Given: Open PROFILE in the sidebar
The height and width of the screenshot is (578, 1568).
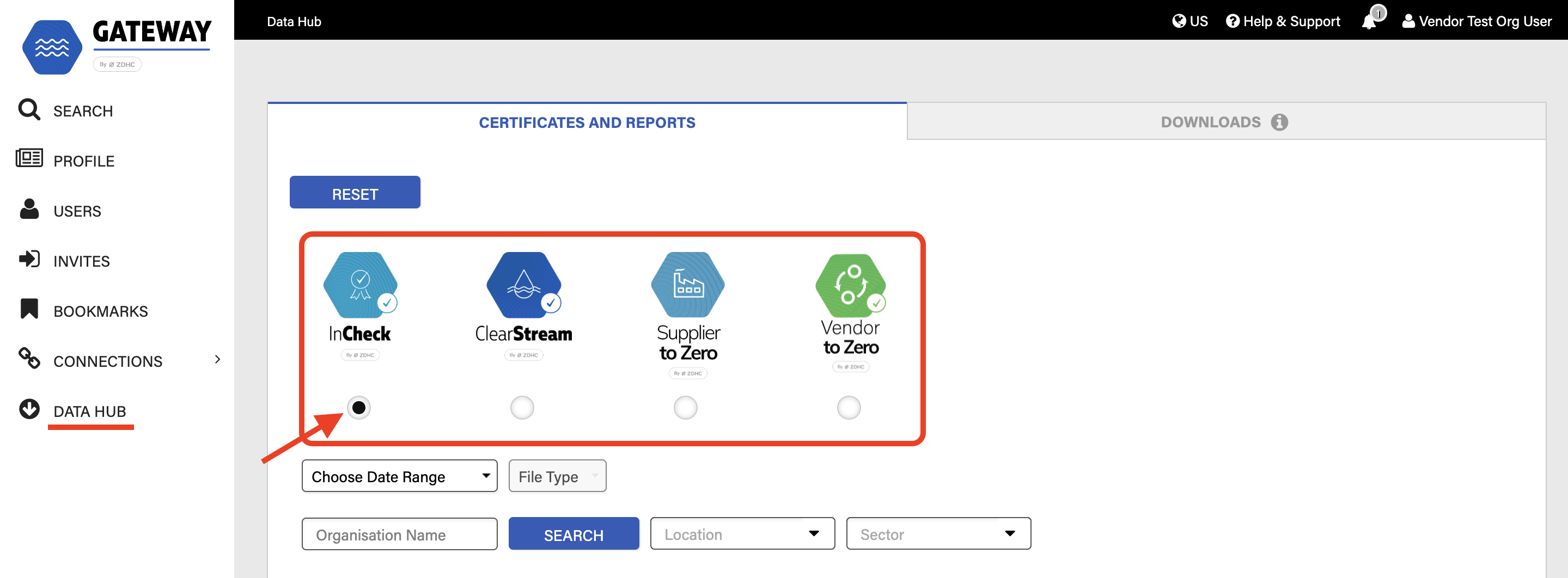Looking at the screenshot, I should click(84, 161).
